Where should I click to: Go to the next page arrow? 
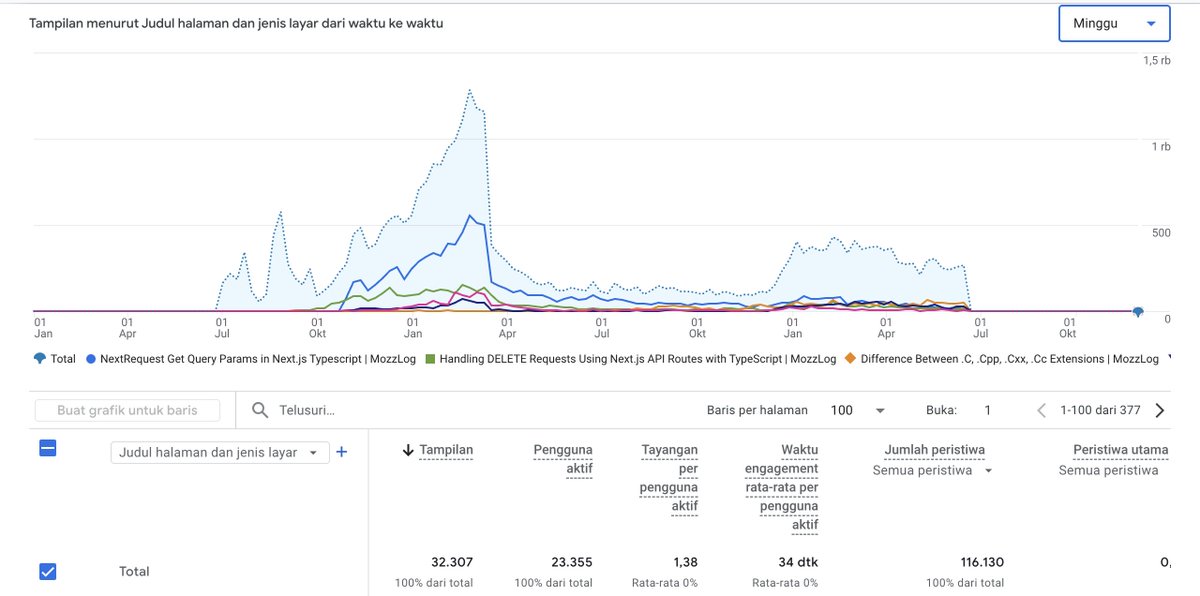click(1160, 410)
